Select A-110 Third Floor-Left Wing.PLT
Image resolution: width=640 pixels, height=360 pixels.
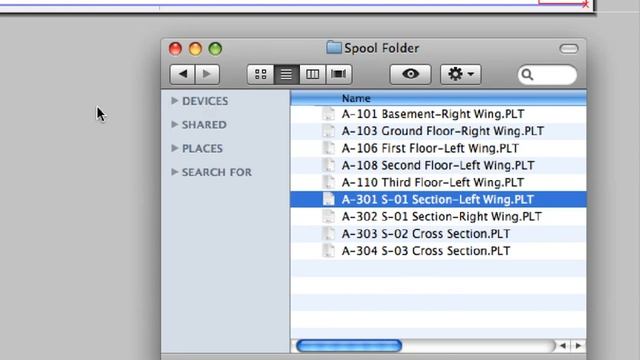[x=438, y=182]
